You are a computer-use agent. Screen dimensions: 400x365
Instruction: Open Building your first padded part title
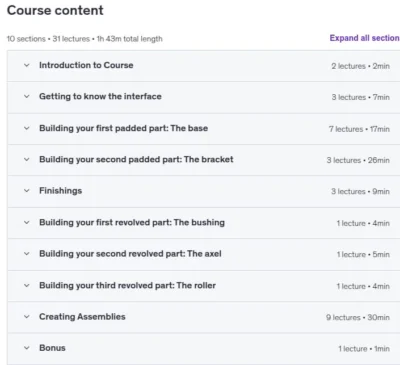coord(123,128)
